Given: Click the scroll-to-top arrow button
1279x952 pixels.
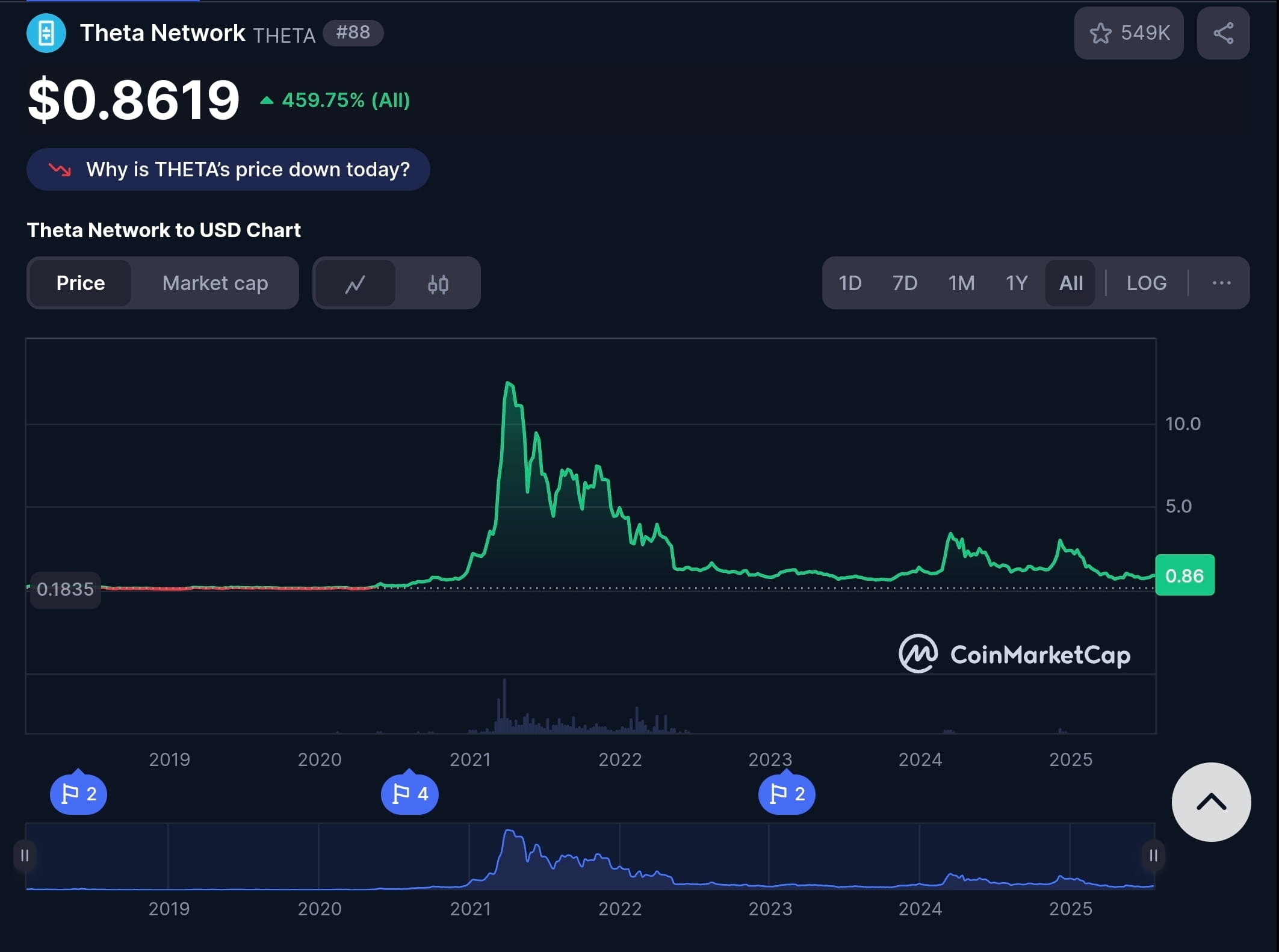Looking at the screenshot, I should pyautogui.click(x=1210, y=802).
